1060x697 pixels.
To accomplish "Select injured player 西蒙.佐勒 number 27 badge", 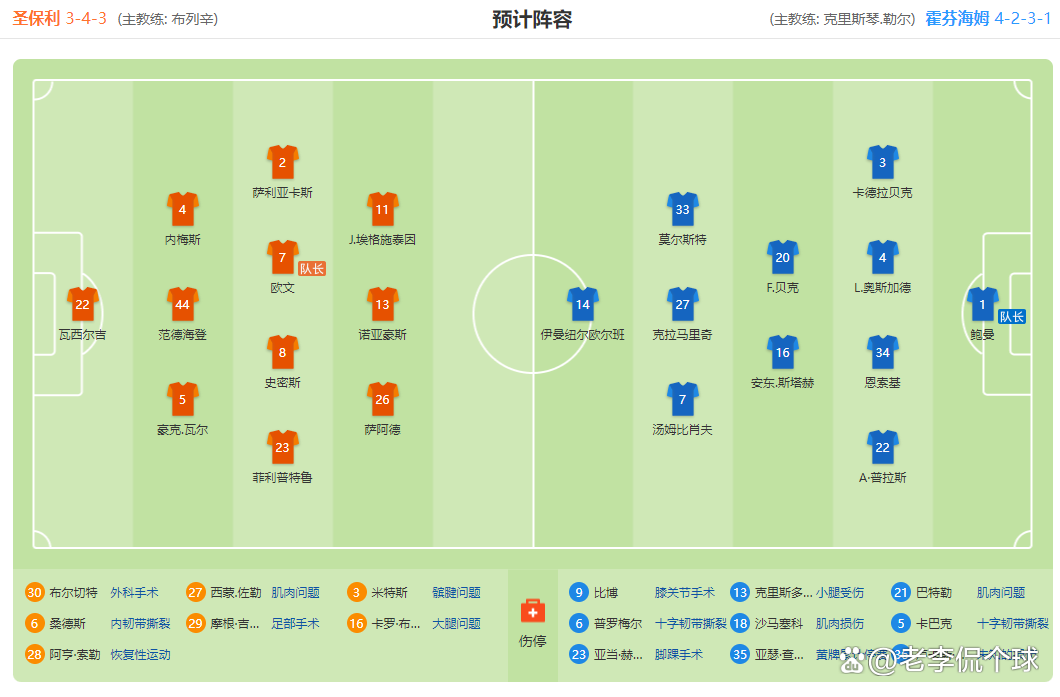I will pos(196,592).
